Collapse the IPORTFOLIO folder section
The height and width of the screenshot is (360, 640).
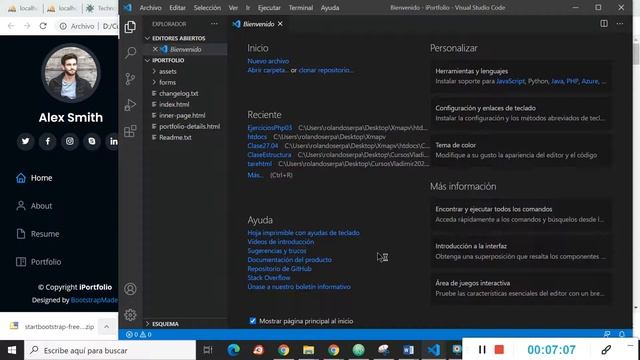tap(147, 60)
